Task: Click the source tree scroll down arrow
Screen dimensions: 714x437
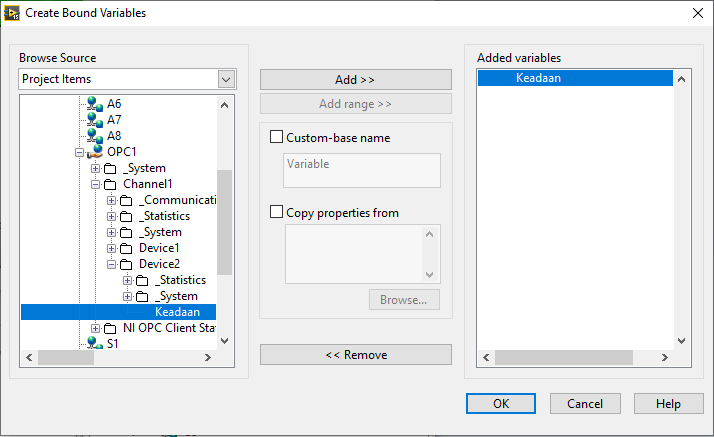Action: click(224, 340)
